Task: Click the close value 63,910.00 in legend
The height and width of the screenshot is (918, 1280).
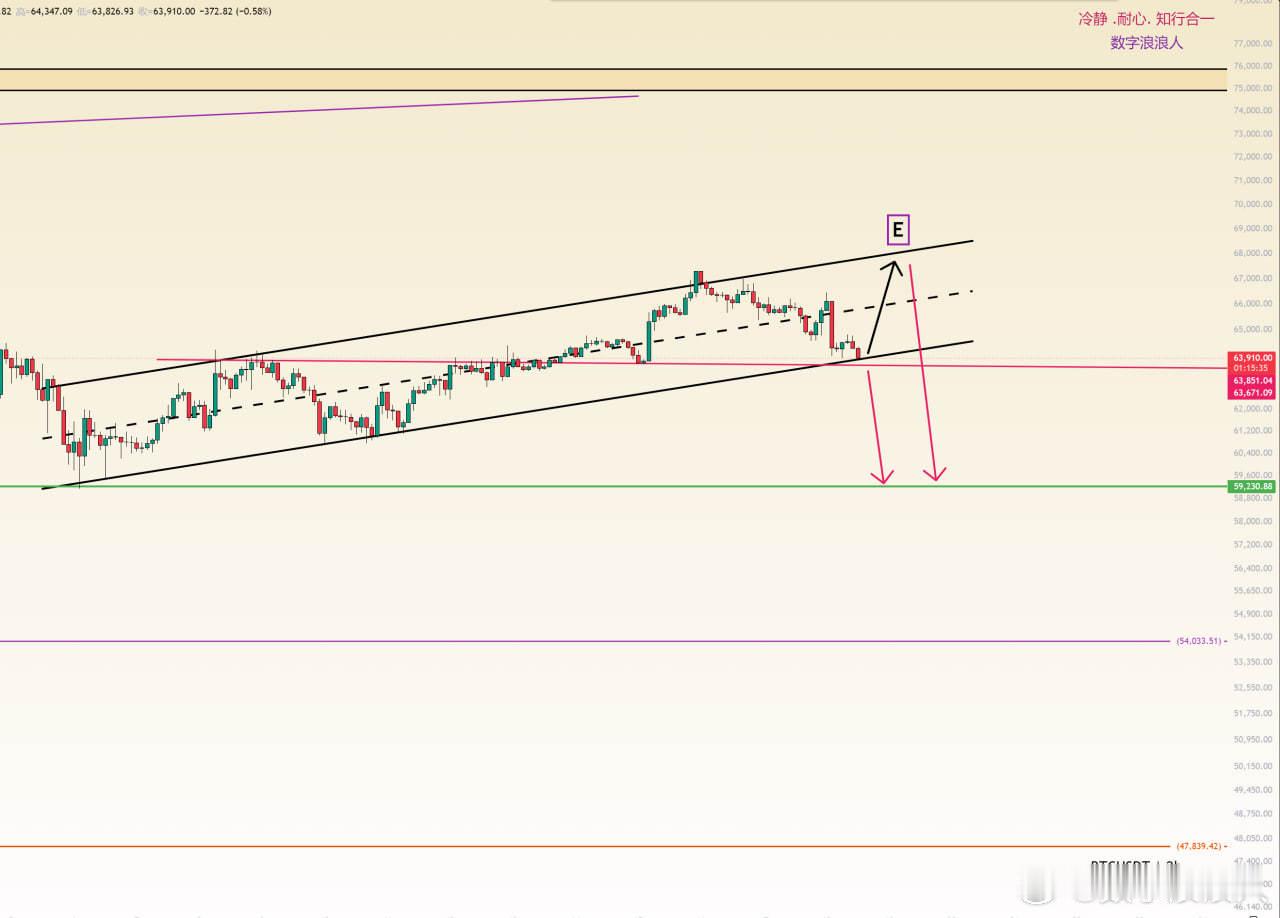Action: [x=172, y=11]
